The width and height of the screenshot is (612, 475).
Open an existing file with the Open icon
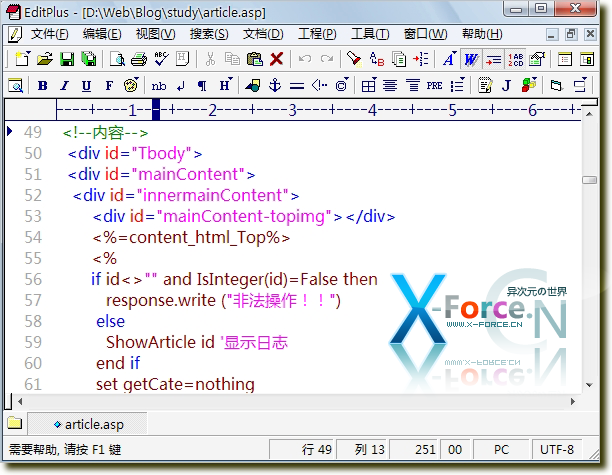45,59
